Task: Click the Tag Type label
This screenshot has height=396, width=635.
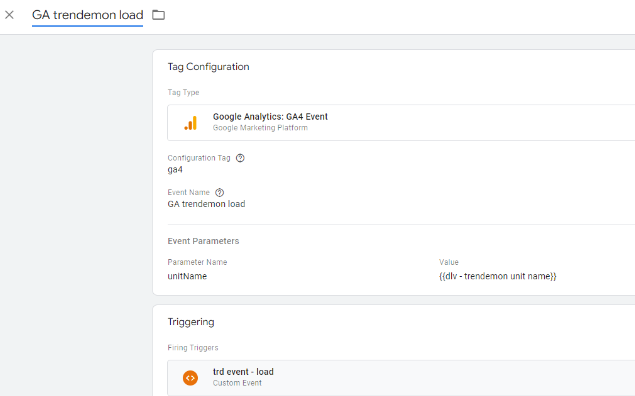Action: (183, 92)
